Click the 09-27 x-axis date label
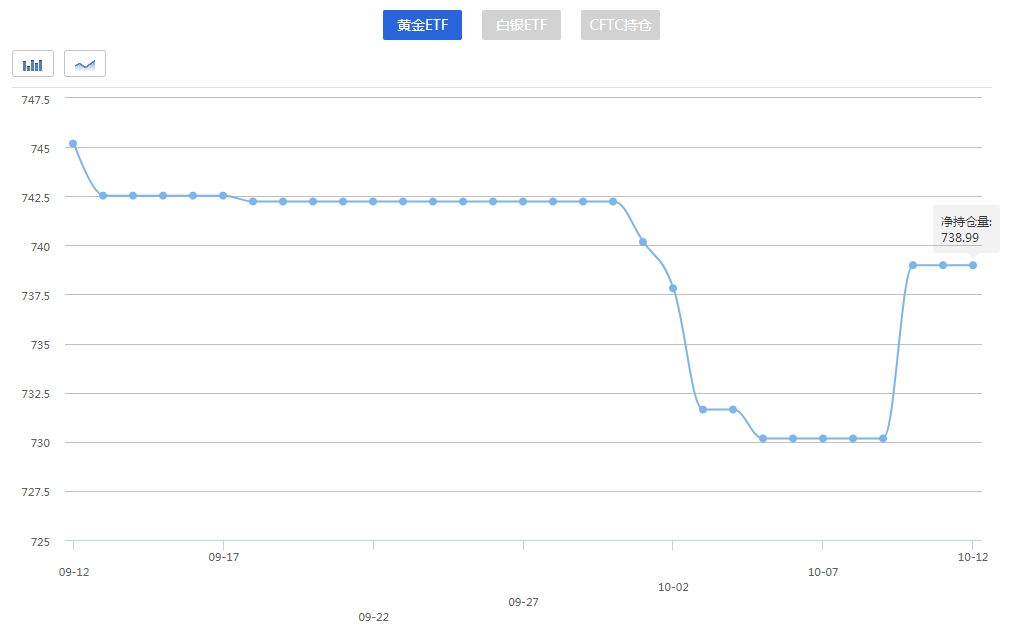 [x=523, y=602]
